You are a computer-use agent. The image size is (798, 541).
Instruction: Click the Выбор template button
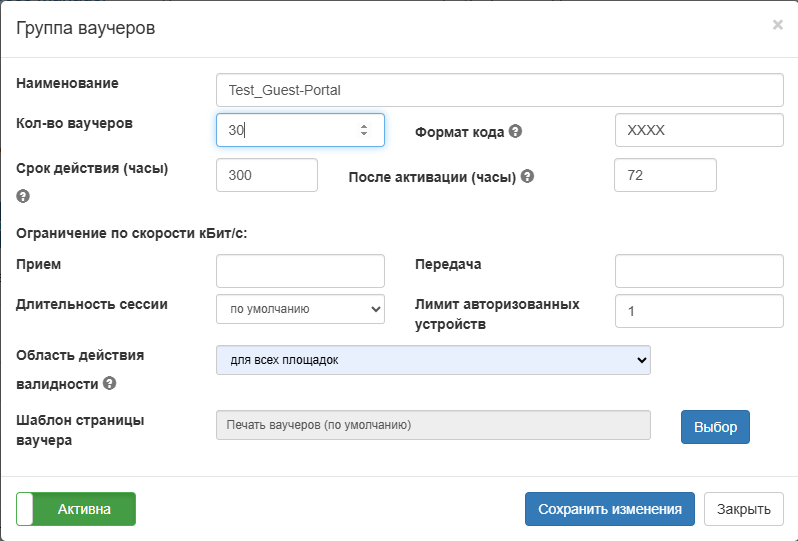click(x=715, y=427)
